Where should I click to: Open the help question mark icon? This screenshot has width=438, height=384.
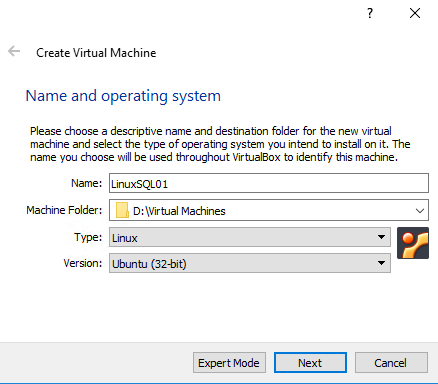(370, 13)
